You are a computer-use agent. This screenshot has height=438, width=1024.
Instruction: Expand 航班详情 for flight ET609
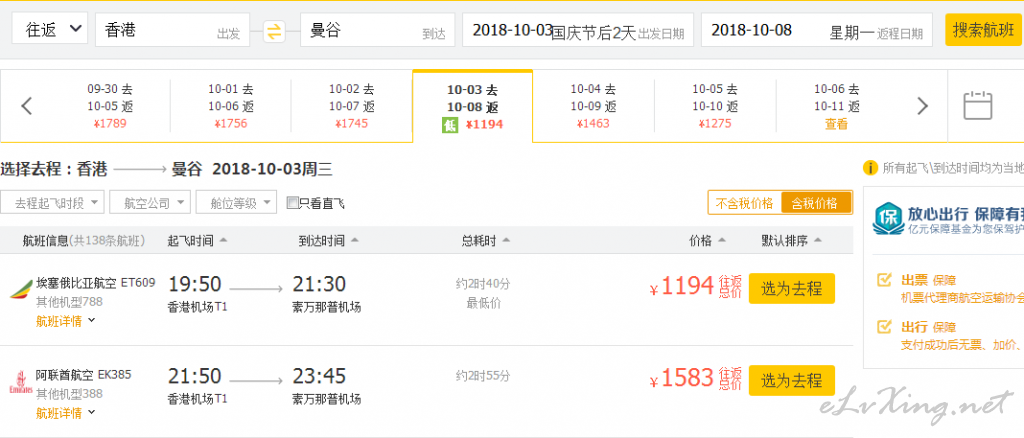click(x=65, y=321)
